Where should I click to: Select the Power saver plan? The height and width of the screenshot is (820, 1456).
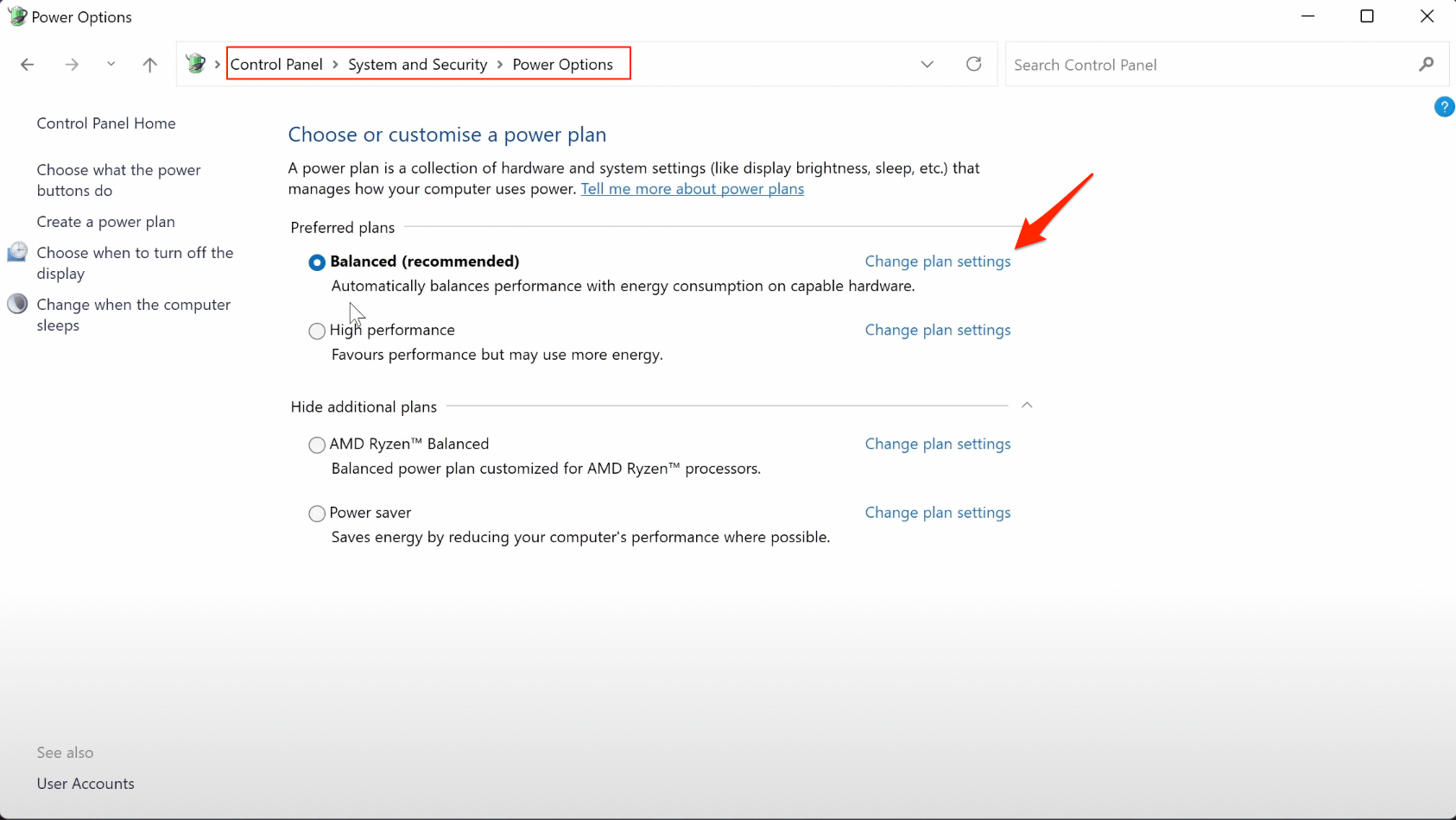tap(317, 514)
